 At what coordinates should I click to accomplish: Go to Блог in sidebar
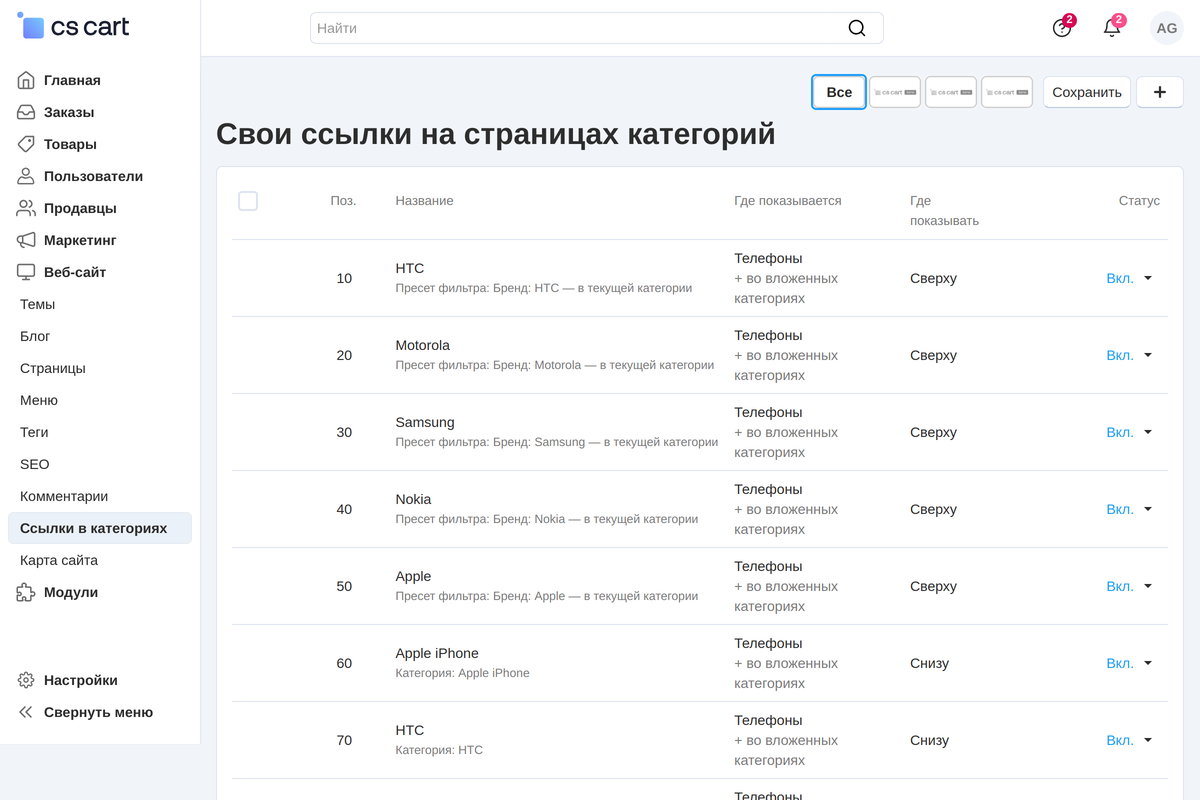pyautogui.click(x=35, y=336)
